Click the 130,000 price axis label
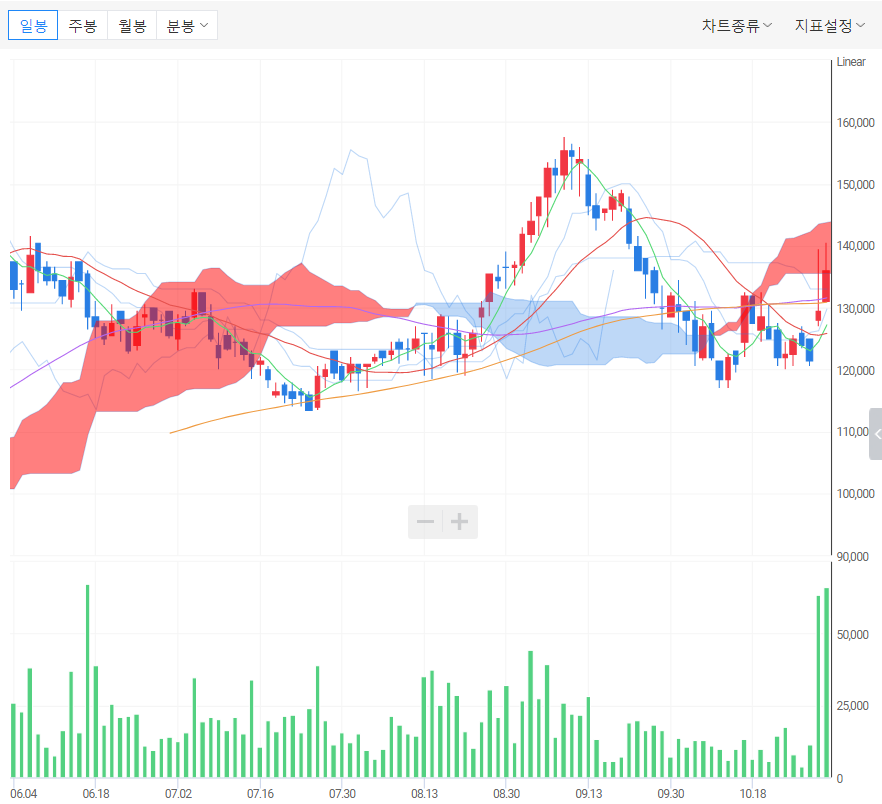This screenshot has width=882, height=804. 855,308
